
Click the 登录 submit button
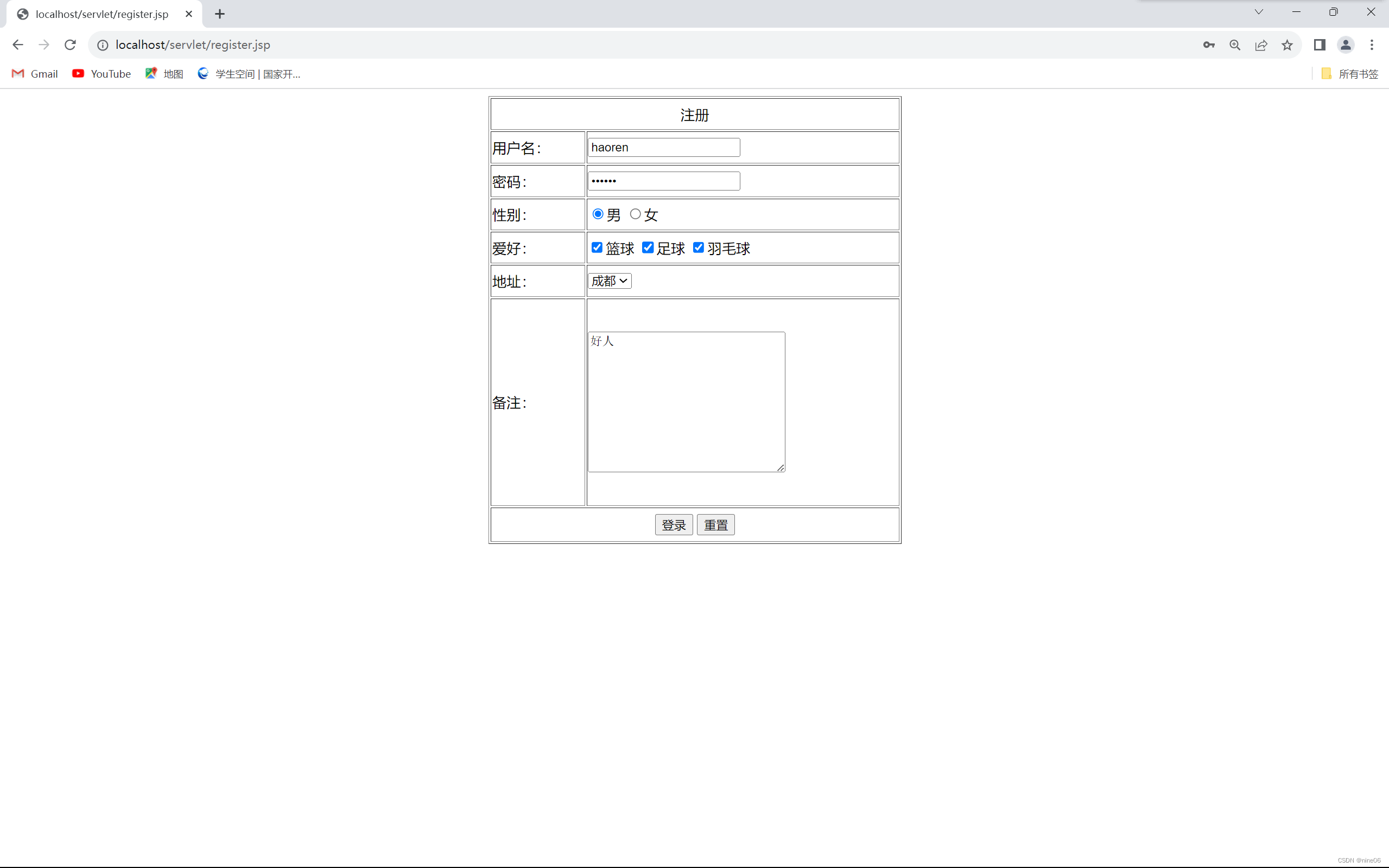(673, 524)
